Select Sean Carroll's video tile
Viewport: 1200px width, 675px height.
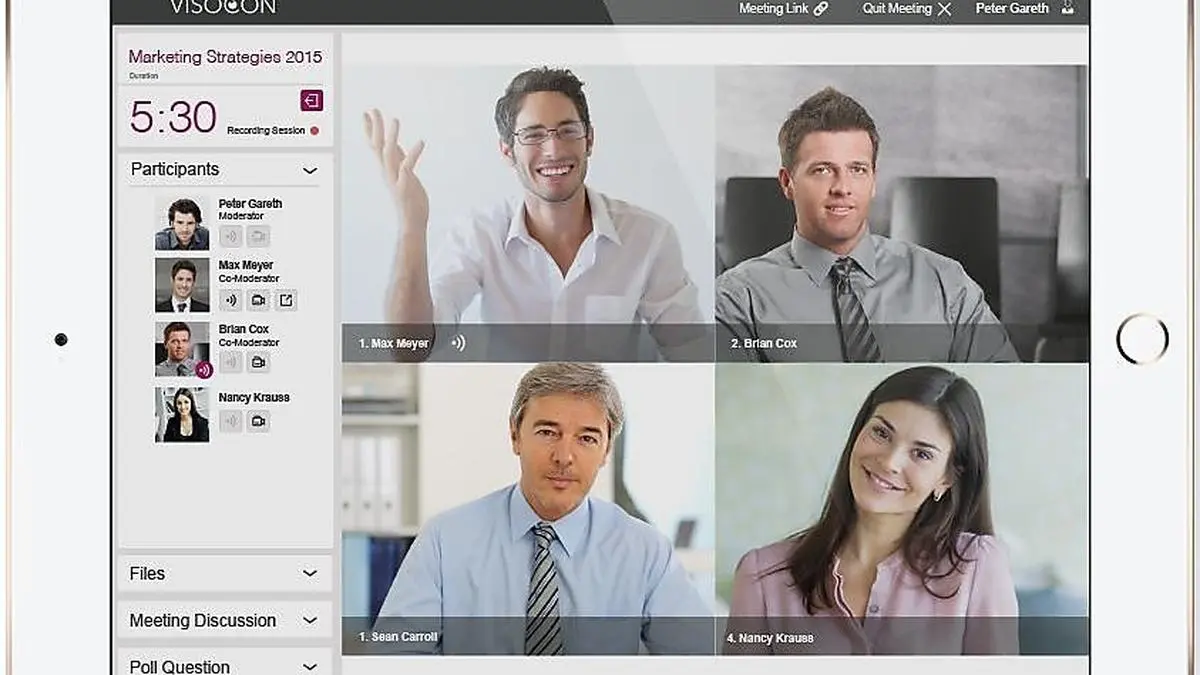528,508
